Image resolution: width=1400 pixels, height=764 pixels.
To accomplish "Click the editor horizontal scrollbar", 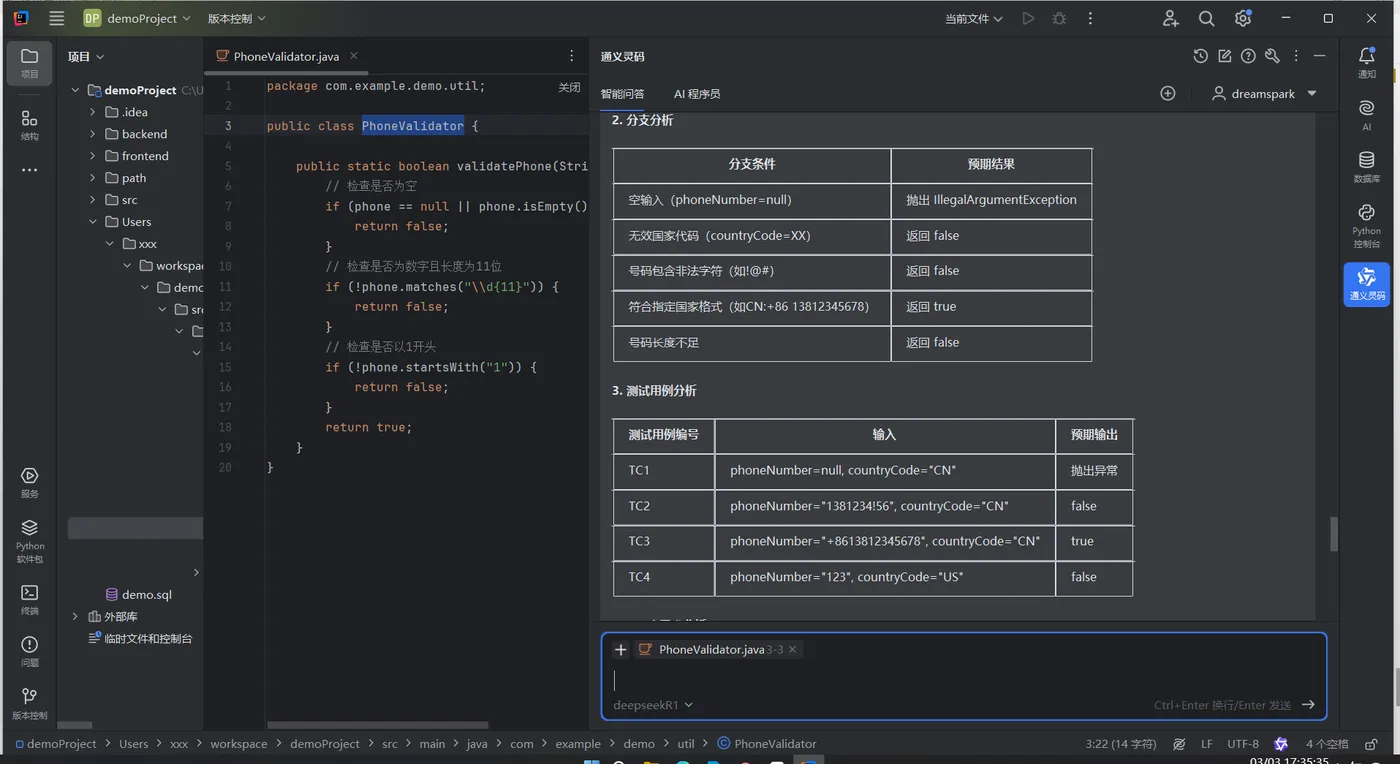I will pos(378,725).
